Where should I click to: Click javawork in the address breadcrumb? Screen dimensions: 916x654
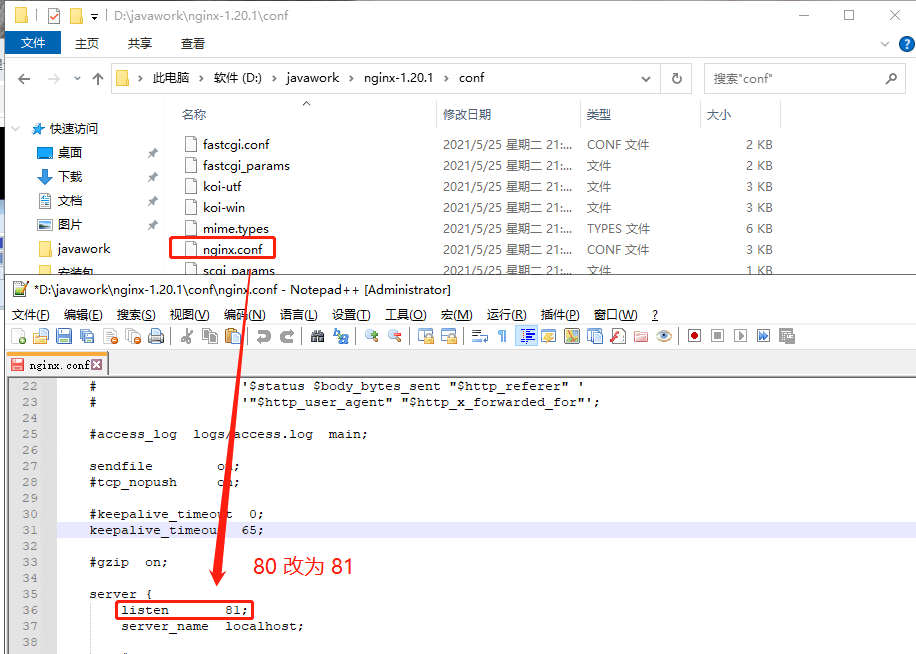coord(313,78)
